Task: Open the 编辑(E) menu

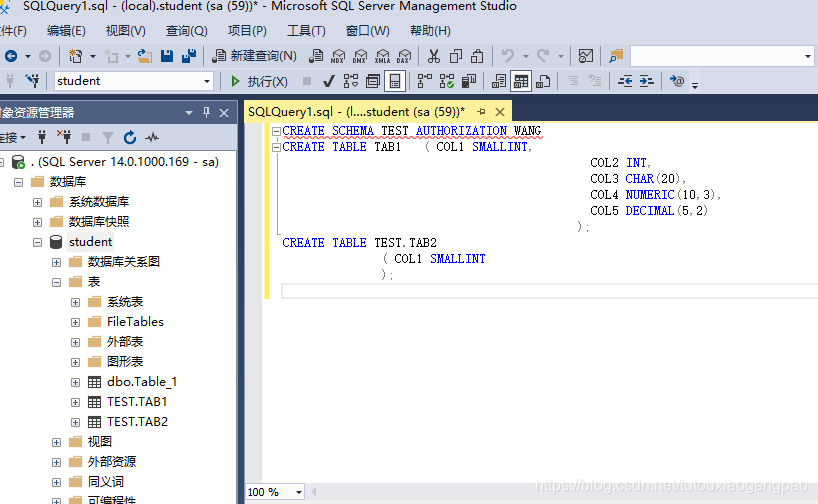Action: pyautogui.click(x=66, y=31)
